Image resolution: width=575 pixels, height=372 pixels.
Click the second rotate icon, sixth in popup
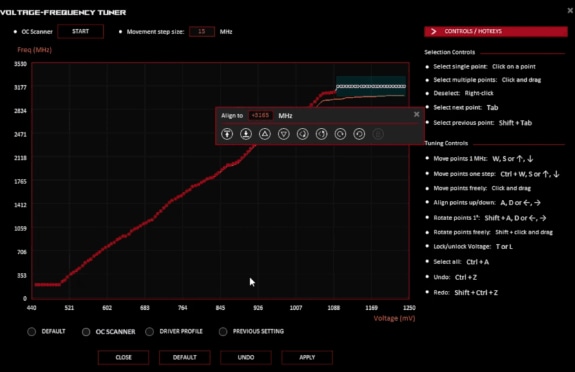(x=322, y=134)
